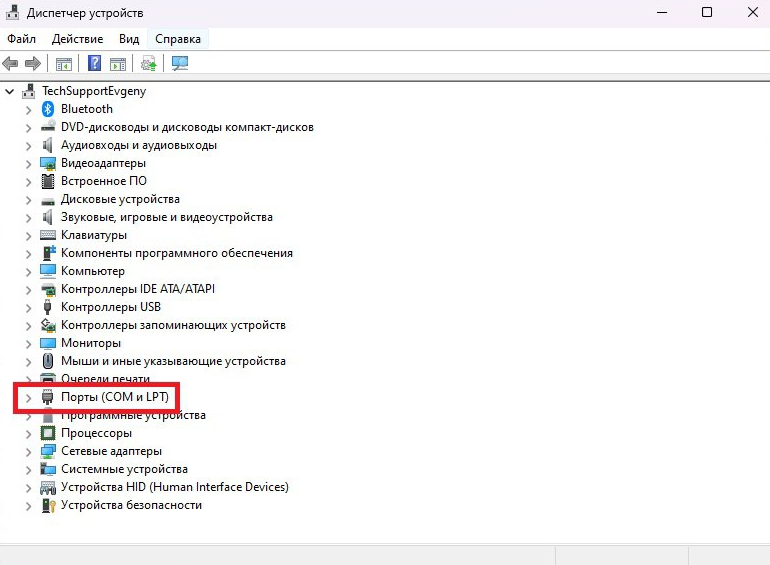Select Устройства HID (Human Interface Devices) label

point(175,487)
